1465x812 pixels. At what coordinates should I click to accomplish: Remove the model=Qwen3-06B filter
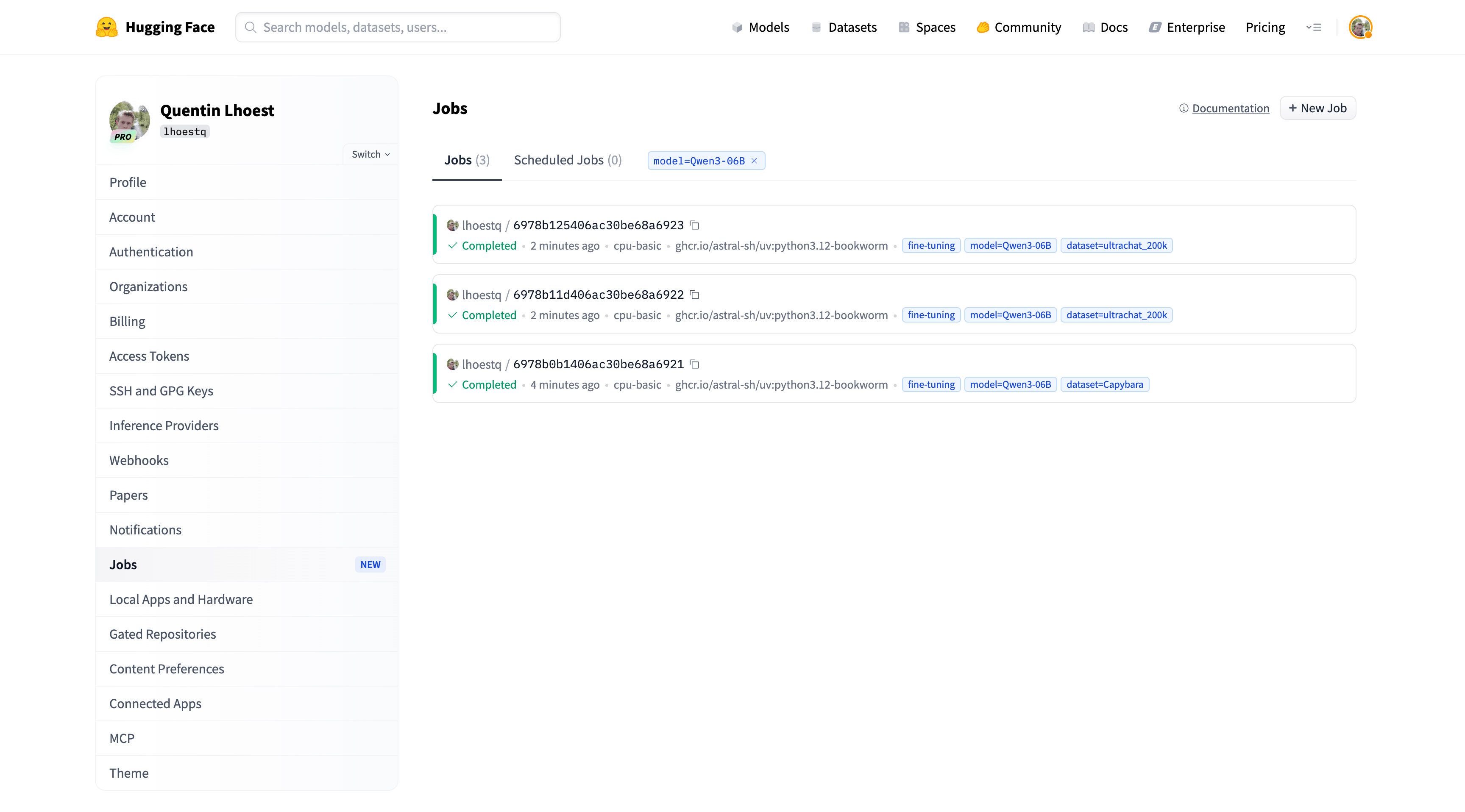pos(754,161)
